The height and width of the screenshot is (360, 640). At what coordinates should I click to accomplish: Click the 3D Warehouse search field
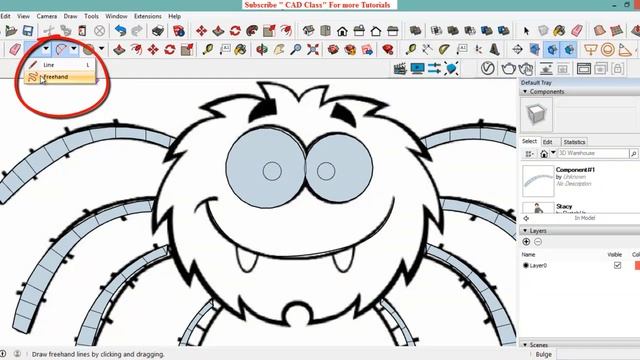coord(593,153)
